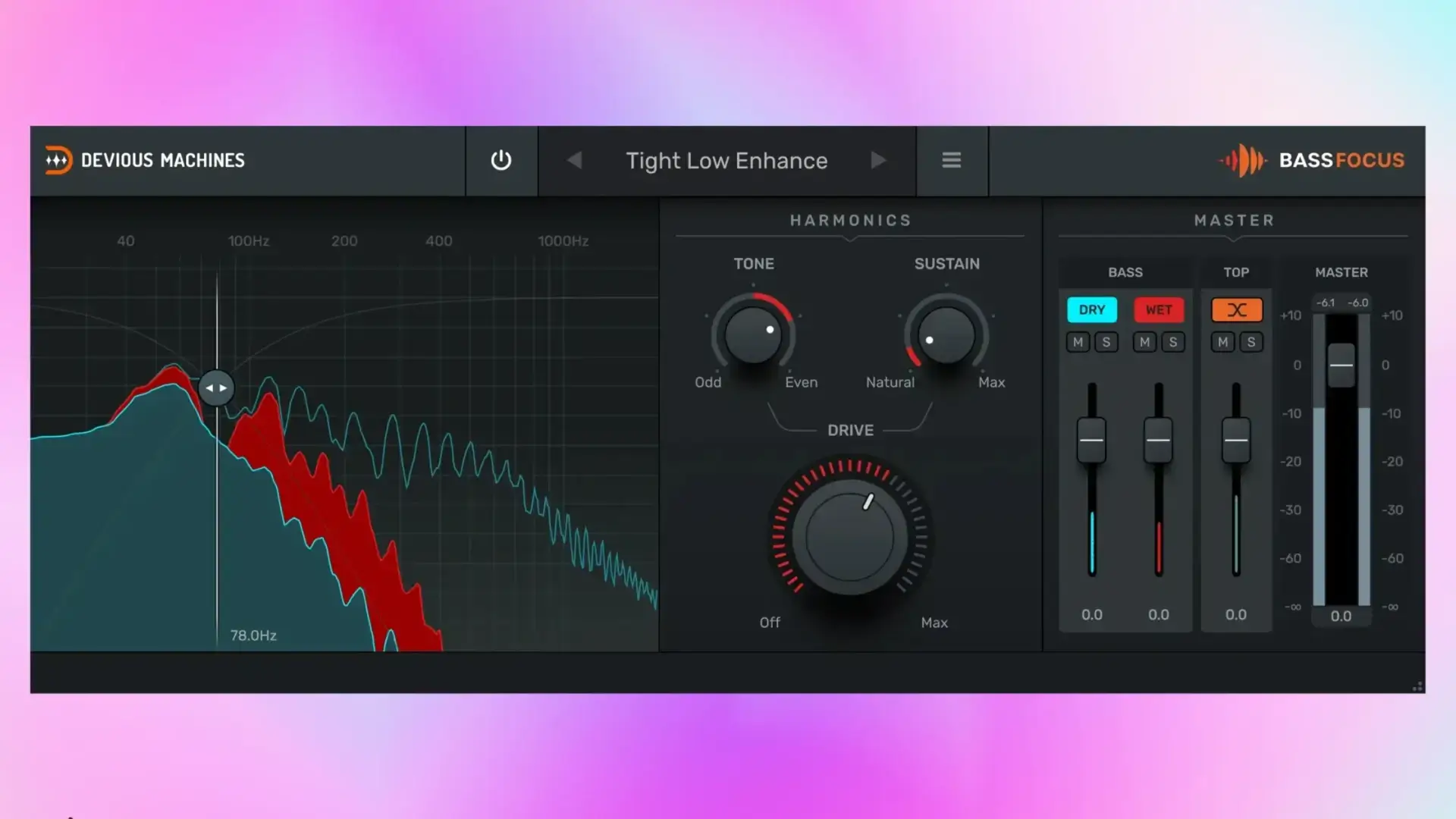The image size is (1456, 819).
Task: Click the resize grip at bottom-right corner
Action: (x=1417, y=686)
